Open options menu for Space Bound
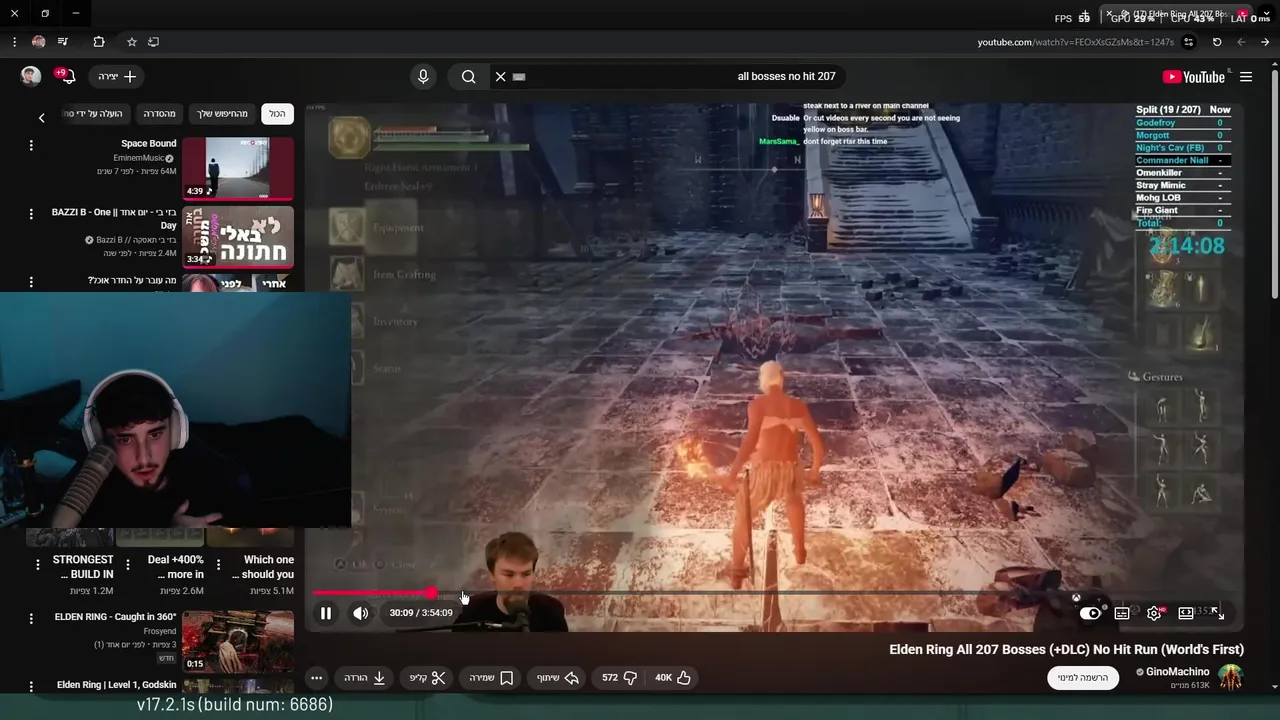The width and height of the screenshot is (1280, 720). pyautogui.click(x=31, y=145)
